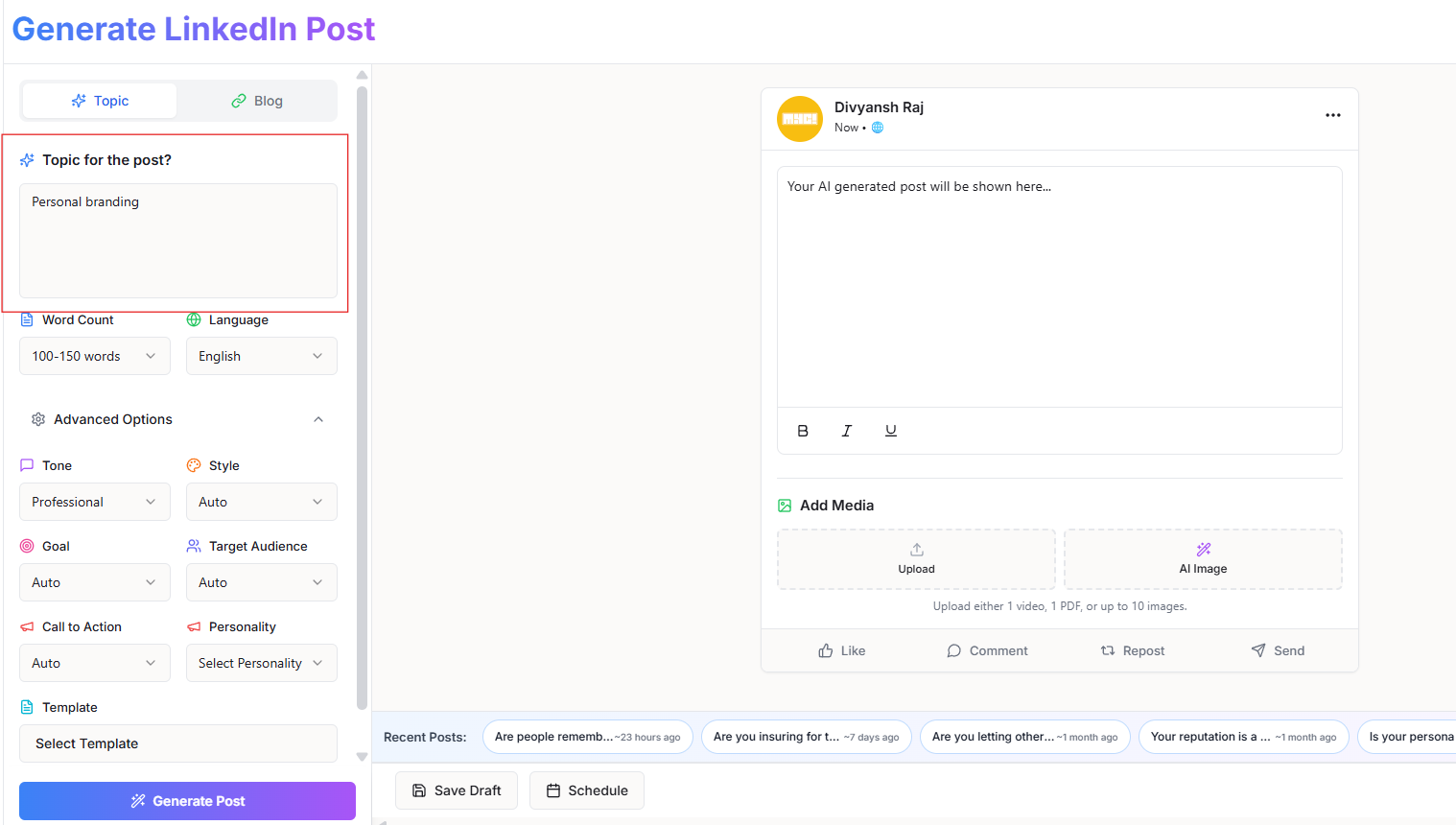Image resolution: width=1456 pixels, height=825 pixels.
Task: Click the sidebar scroll up arrow
Action: coord(362,75)
